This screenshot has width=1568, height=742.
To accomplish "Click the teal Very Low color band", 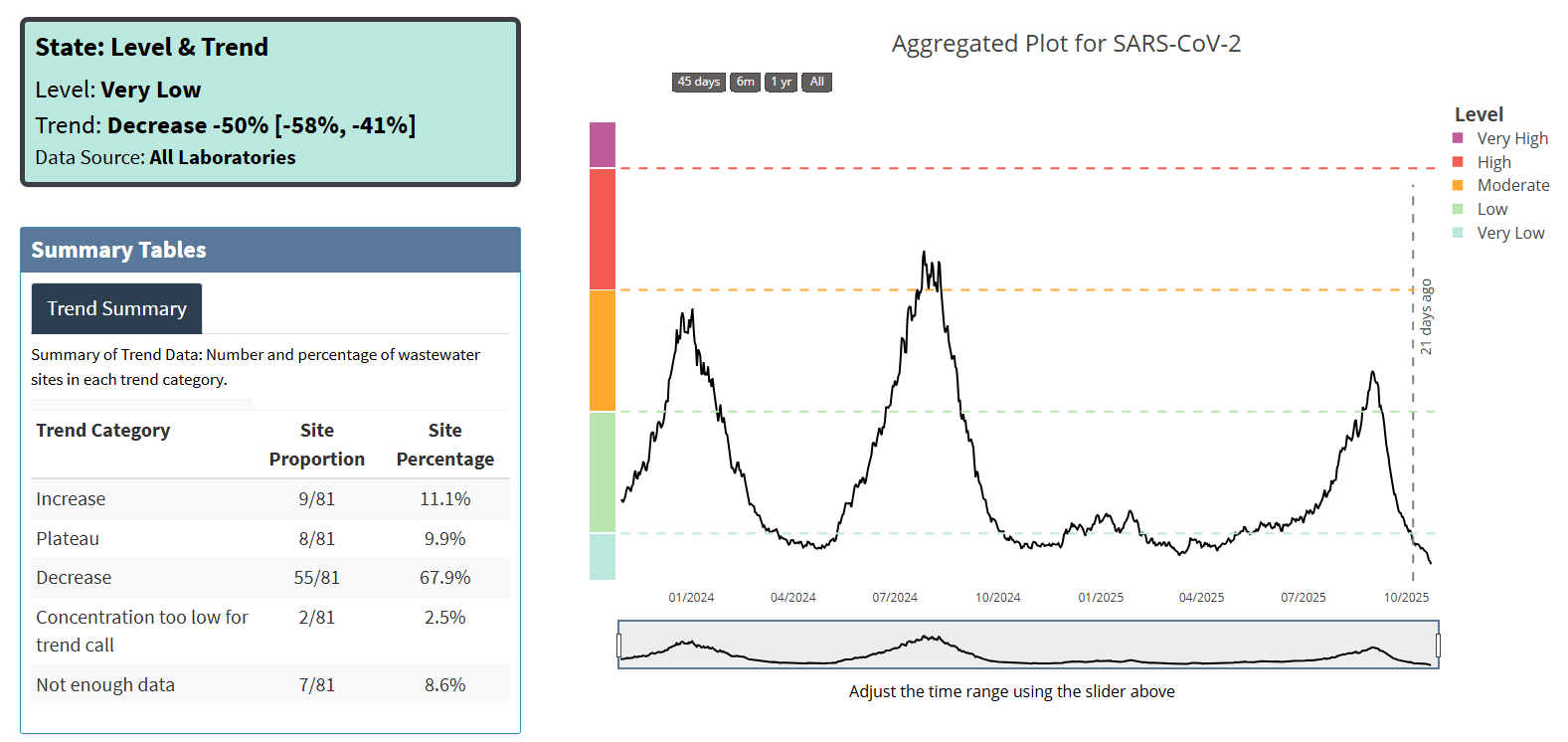I will pyautogui.click(x=603, y=557).
